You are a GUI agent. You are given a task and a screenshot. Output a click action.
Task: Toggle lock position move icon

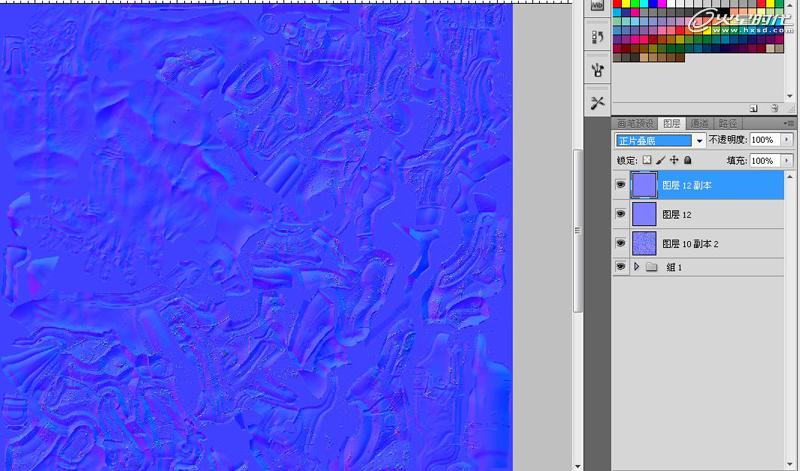674,160
